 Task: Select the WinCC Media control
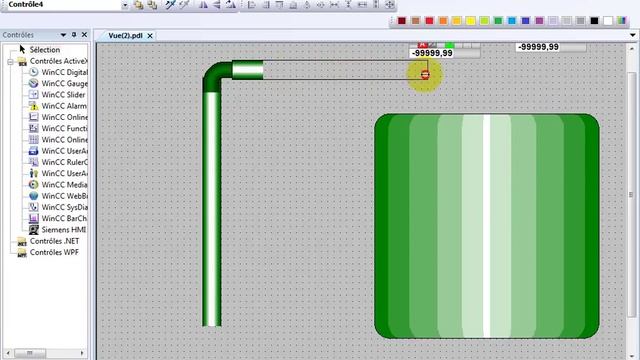58,184
